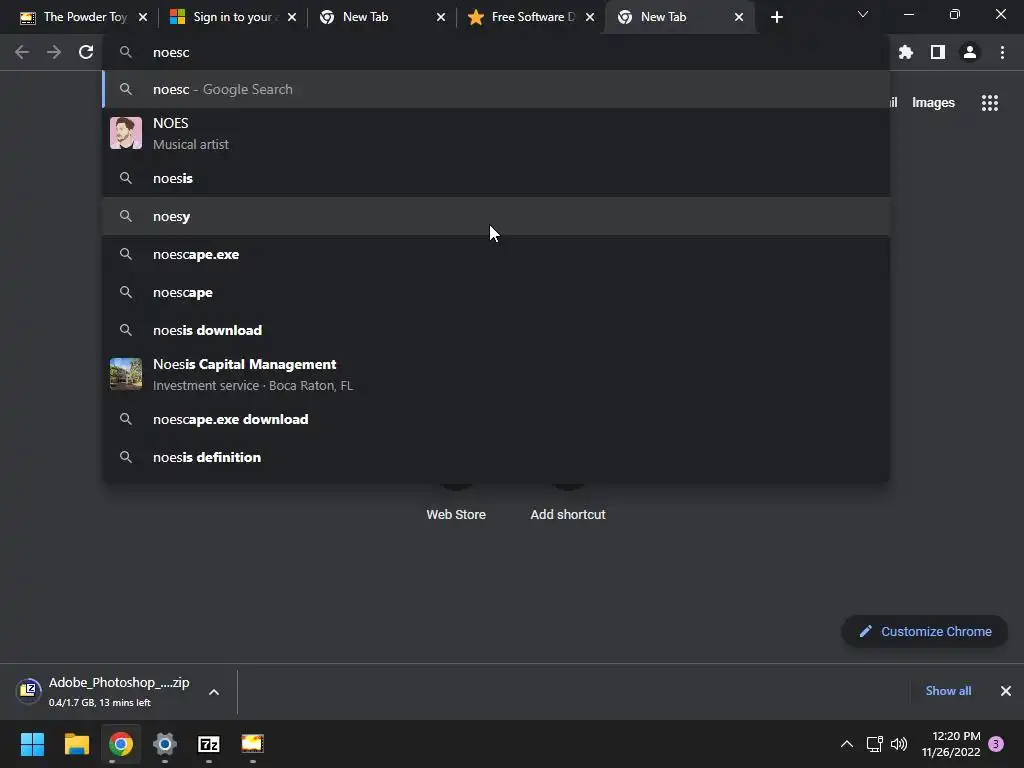
Task: Open the volume tray icon
Action: click(x=899, y=744)
